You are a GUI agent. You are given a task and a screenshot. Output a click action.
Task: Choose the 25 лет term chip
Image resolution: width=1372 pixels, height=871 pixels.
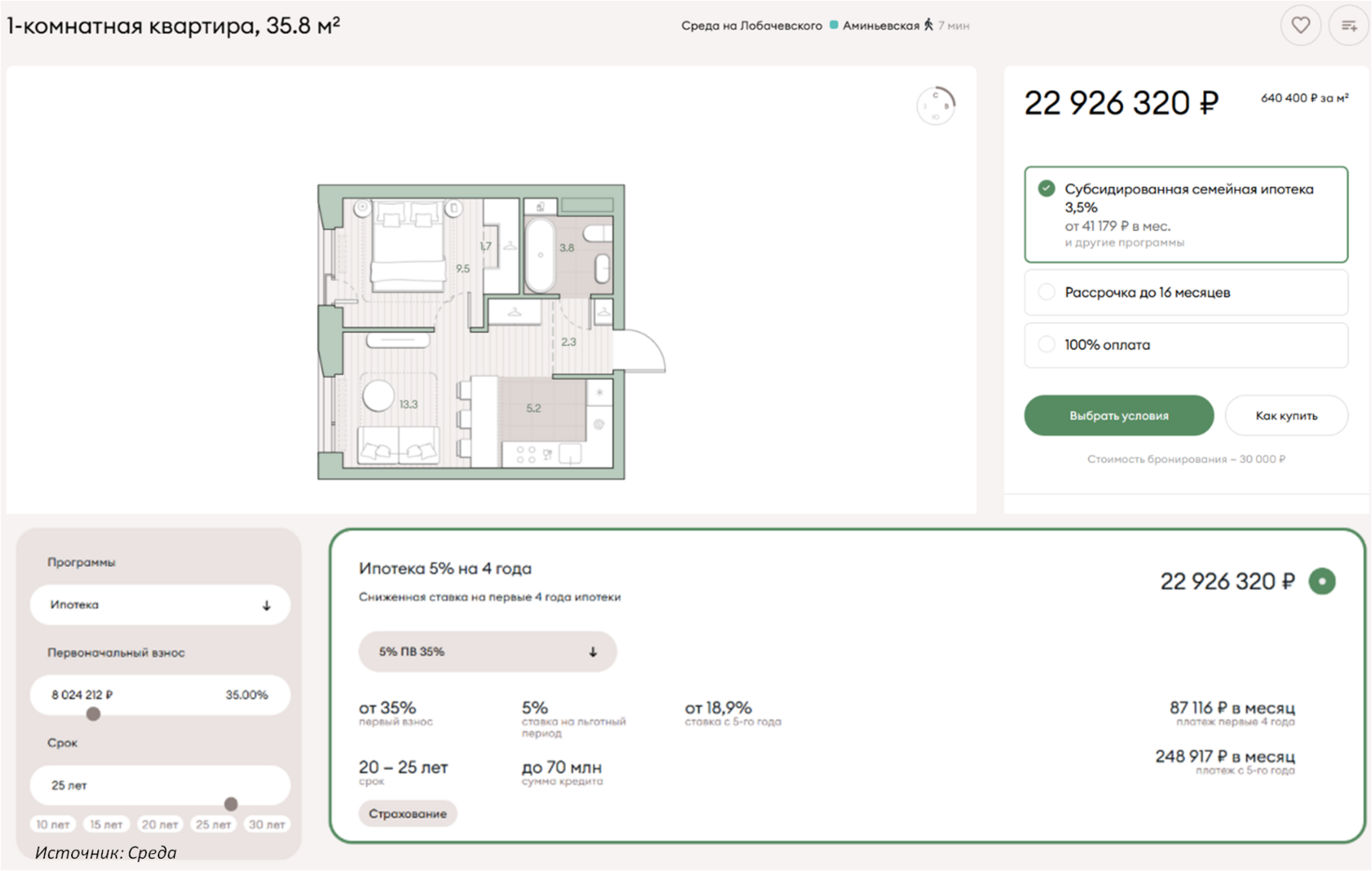tap(213, 824)
